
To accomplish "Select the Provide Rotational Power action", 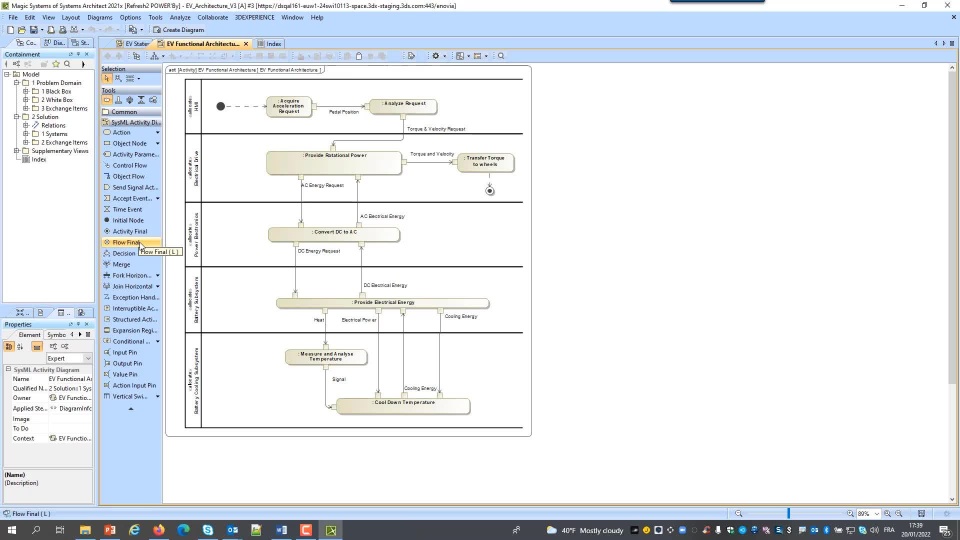I will click(x=334, y=163).
